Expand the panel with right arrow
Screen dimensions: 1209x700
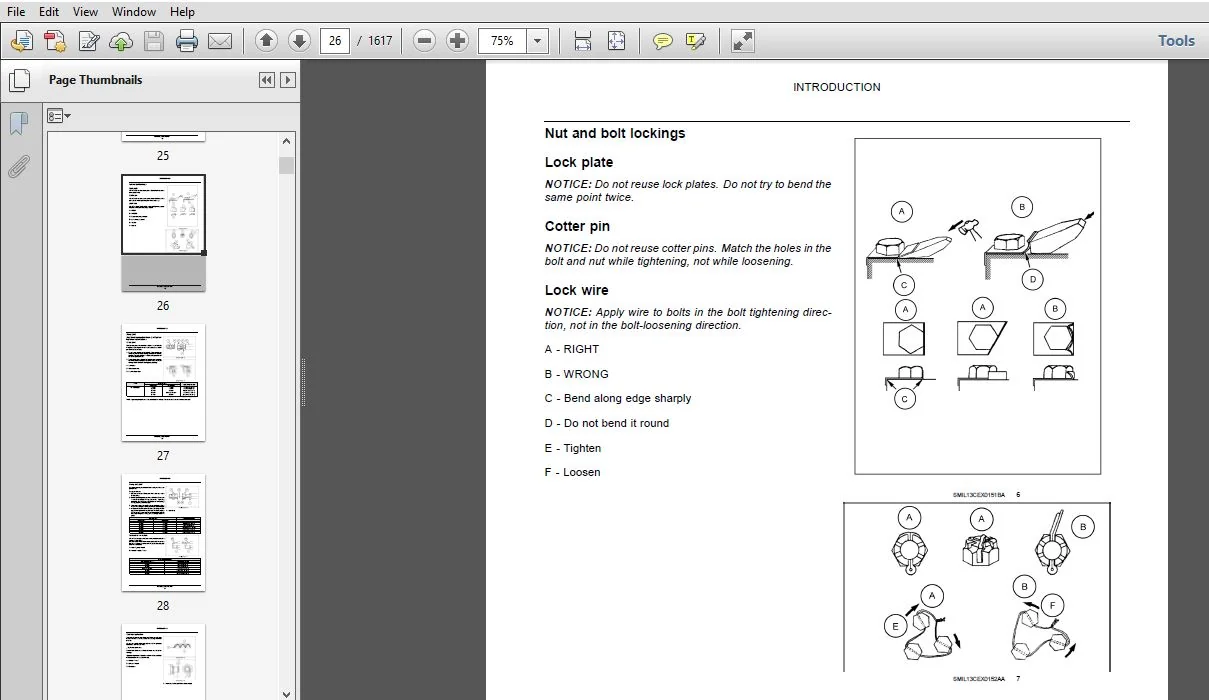[288, 80]
